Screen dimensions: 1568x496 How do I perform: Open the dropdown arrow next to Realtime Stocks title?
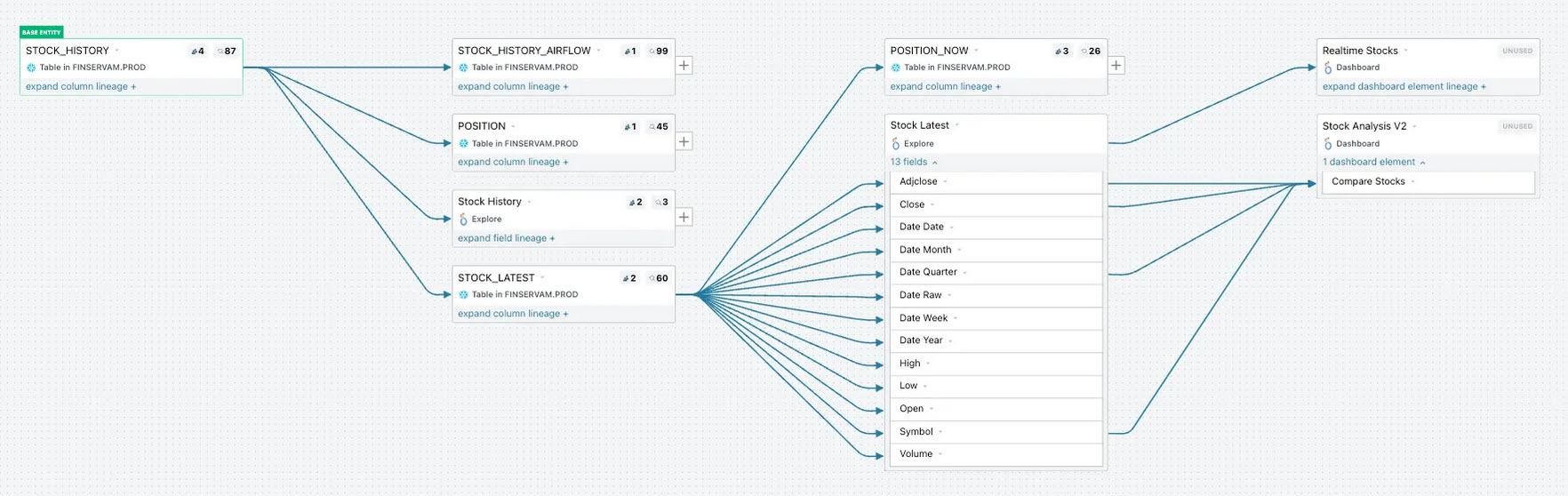pos(1405,51)
